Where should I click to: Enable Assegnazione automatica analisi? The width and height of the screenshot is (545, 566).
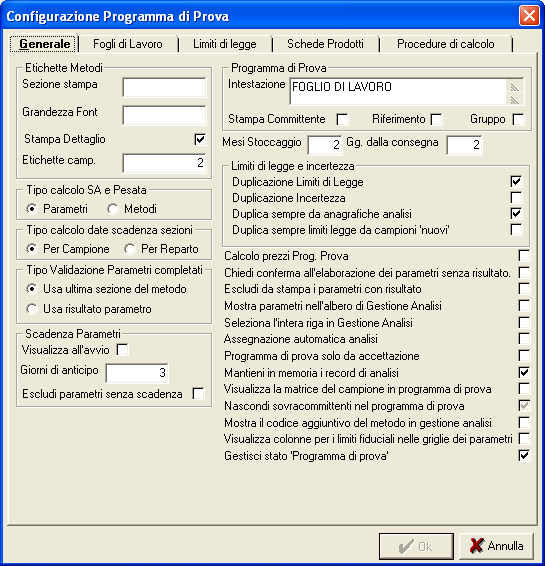[524, 339]
